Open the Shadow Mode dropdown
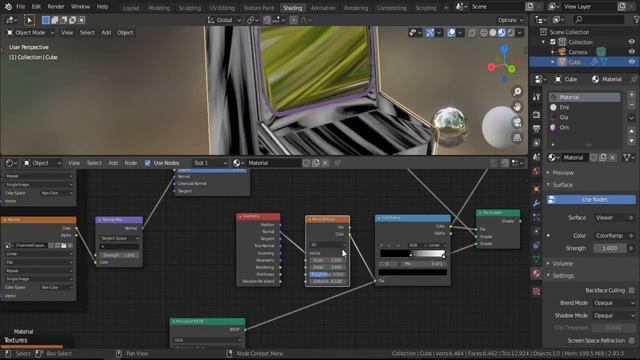 click(x=613, y=316)
